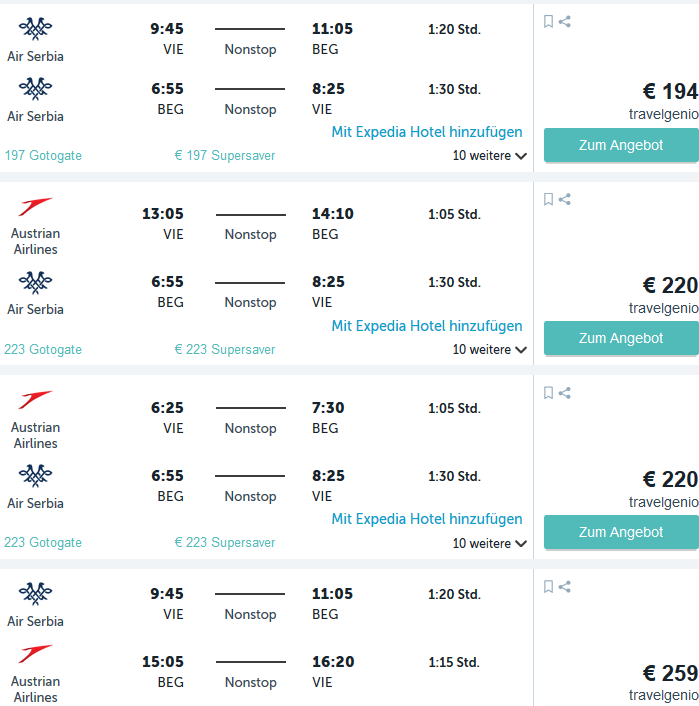Expand 10 weitere for the 13:05 flight
The image size is (699, 706).
[490, 349]
